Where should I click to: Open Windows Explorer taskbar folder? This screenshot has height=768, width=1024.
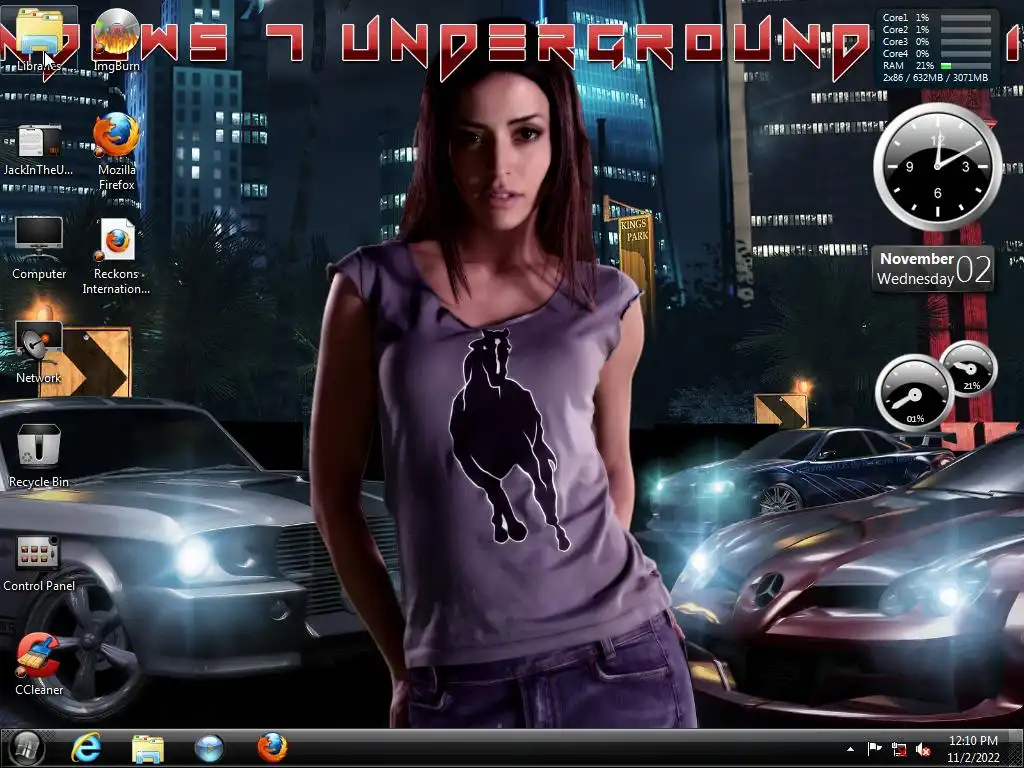pos(148,748)
